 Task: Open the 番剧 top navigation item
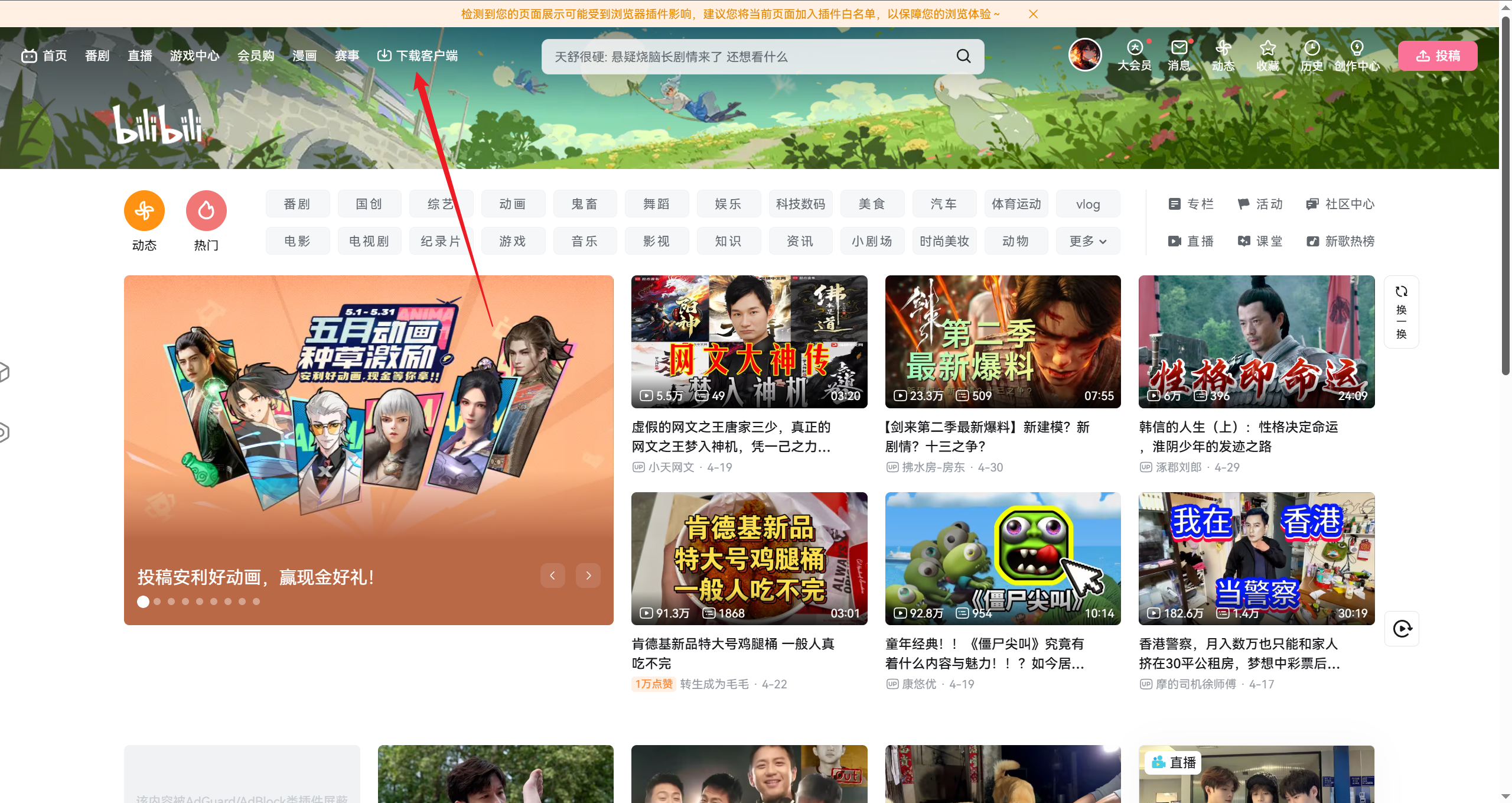click(97, 56)
